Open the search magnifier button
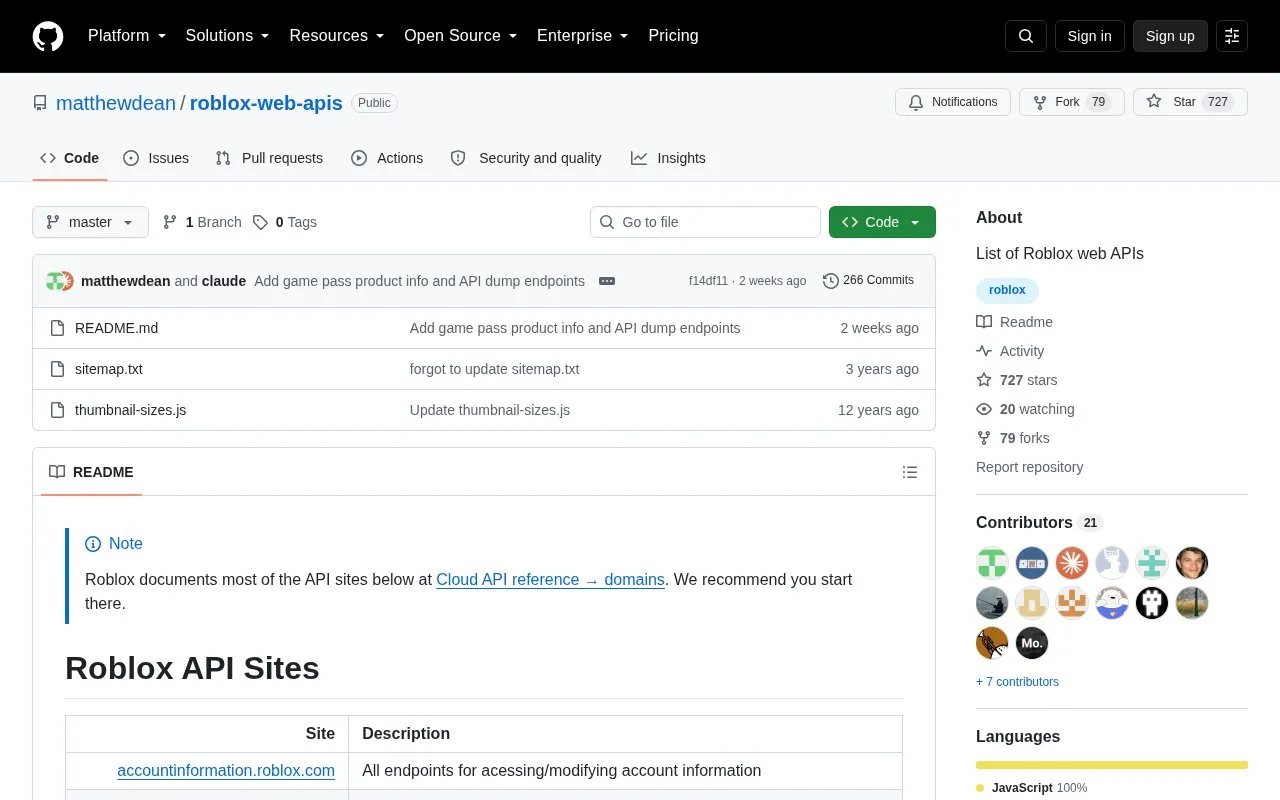This screenshot has width=1280, height=800. pos(1026,36)
